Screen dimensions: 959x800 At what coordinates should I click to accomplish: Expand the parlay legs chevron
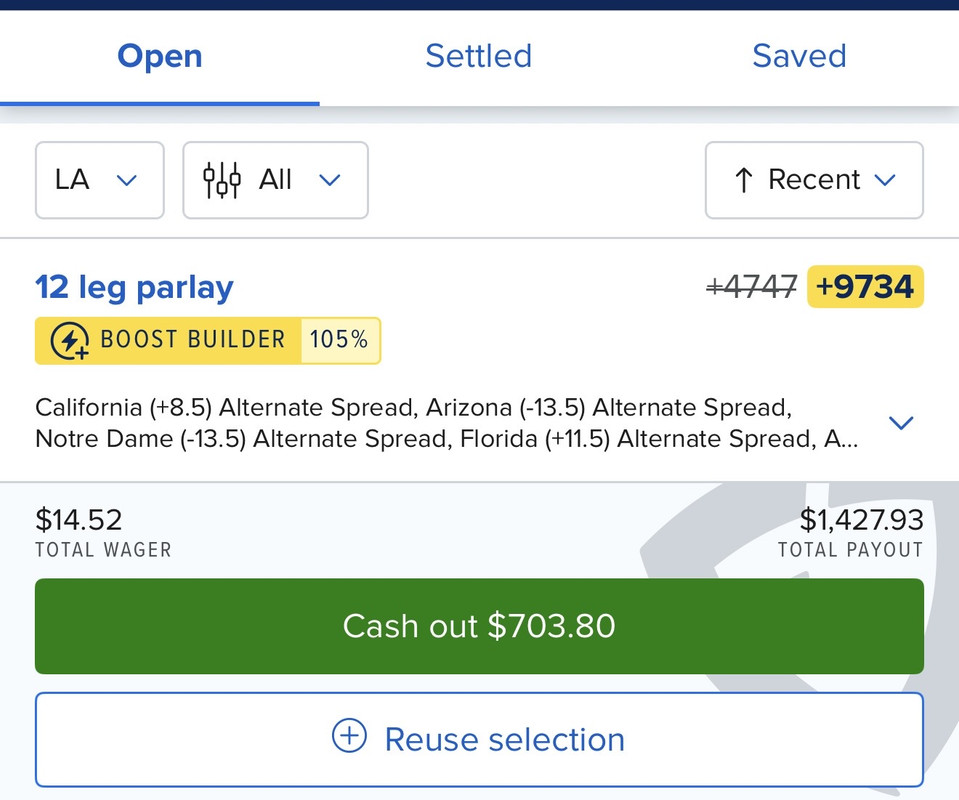(901, 423)
